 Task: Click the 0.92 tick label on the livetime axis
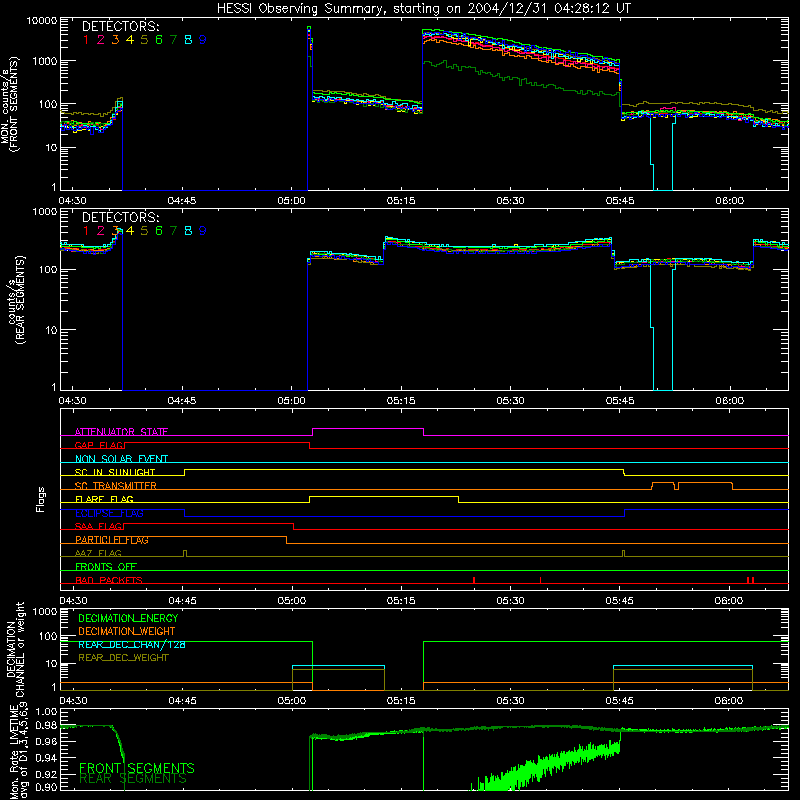coord(46,772)
